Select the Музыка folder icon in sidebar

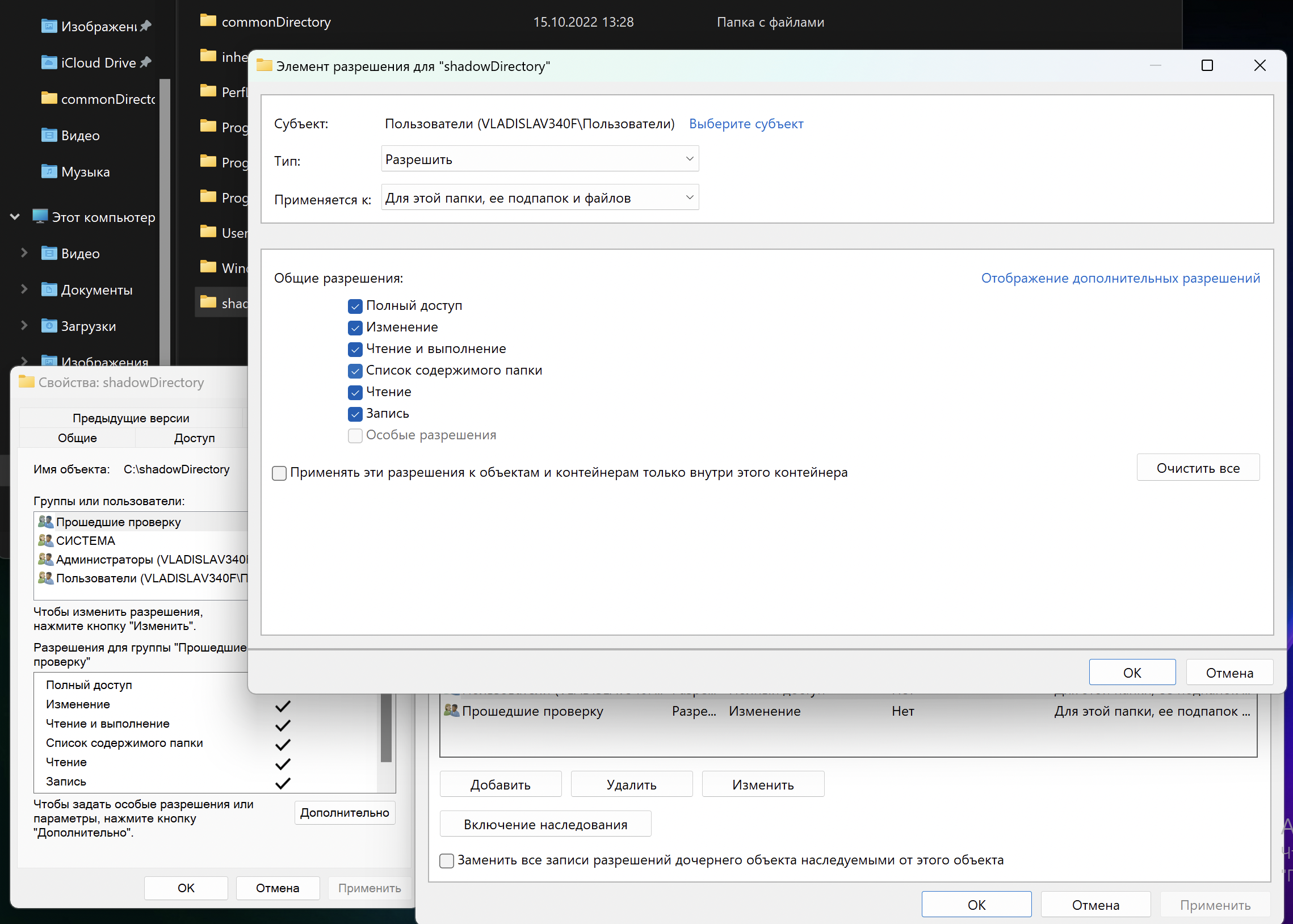click(49, 171)
